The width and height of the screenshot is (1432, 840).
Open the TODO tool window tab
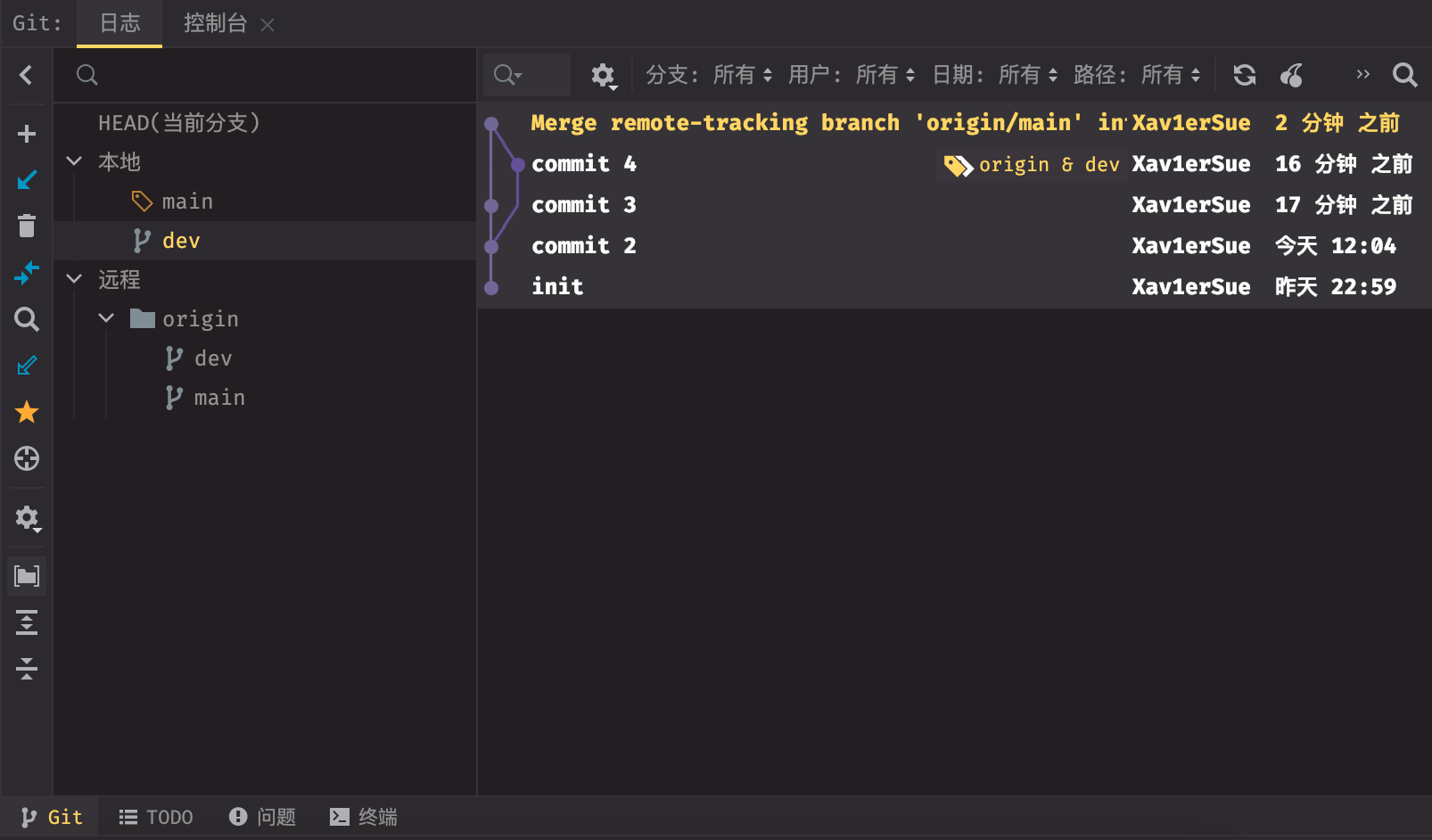pos(157,817)
